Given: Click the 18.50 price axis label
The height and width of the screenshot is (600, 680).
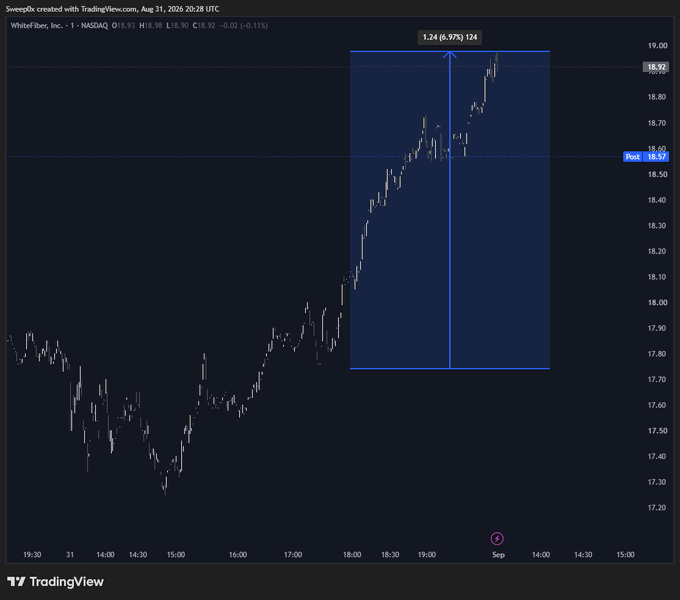Looking at the screenshot, I should point(657,174).
